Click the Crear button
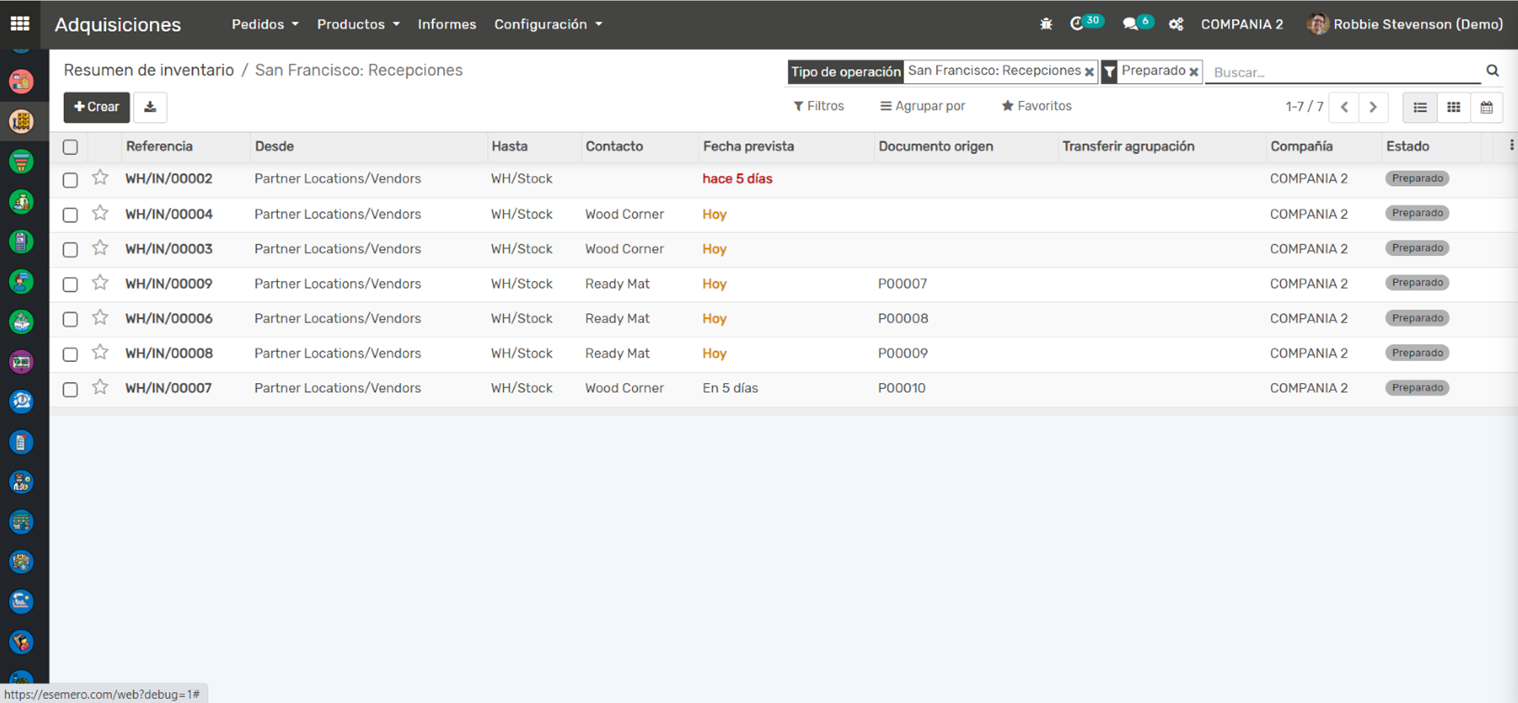The width and height of the screenshot is (1518, 703). (97, 107)
